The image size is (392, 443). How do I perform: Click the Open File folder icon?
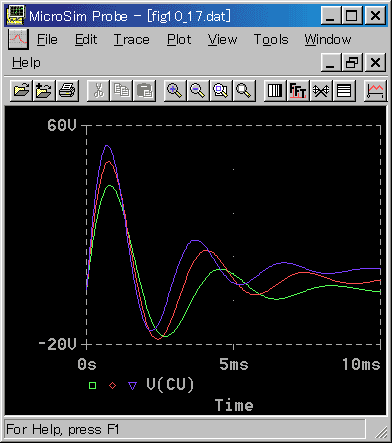21,90
